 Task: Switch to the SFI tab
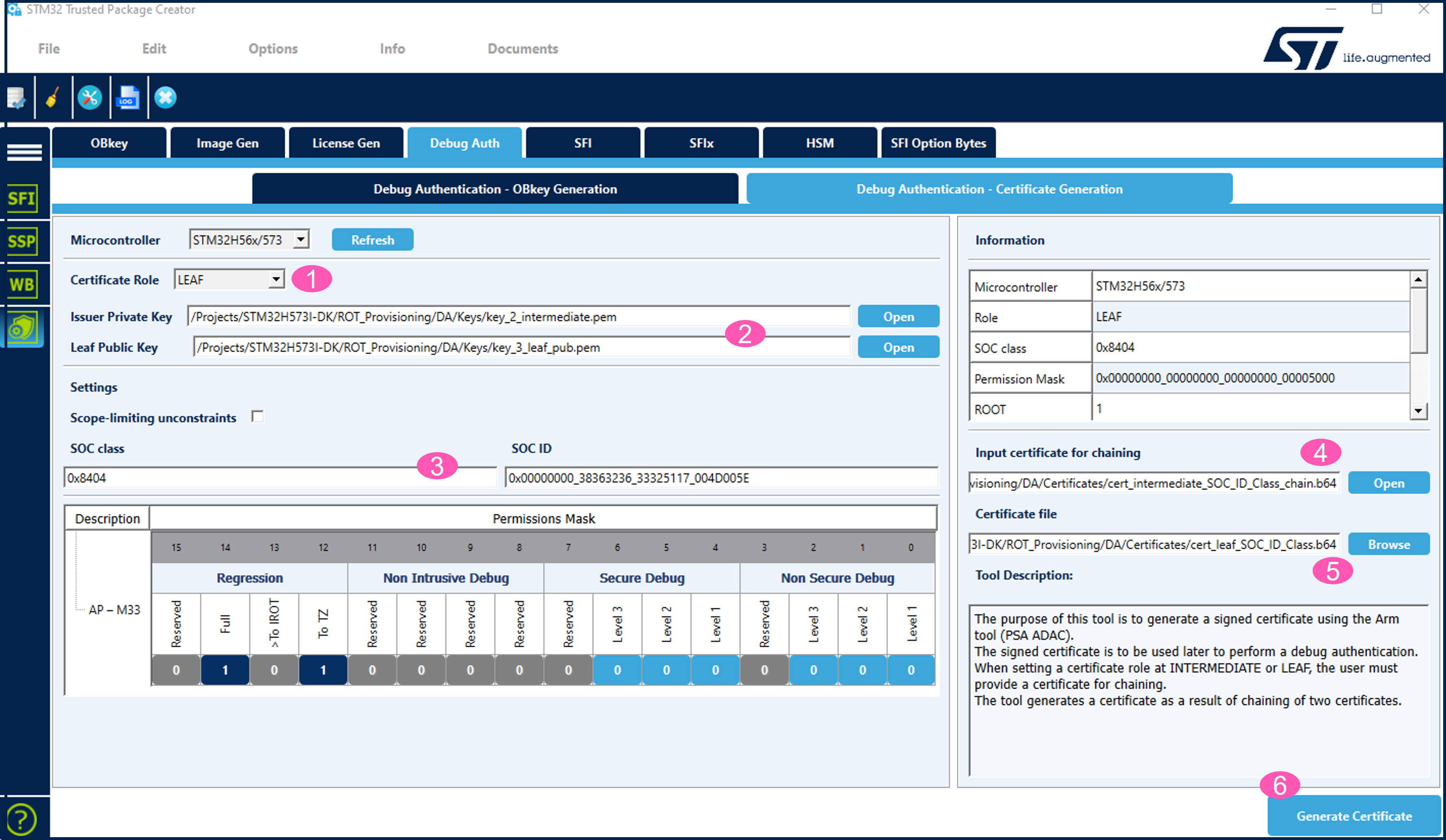(583, 143)
